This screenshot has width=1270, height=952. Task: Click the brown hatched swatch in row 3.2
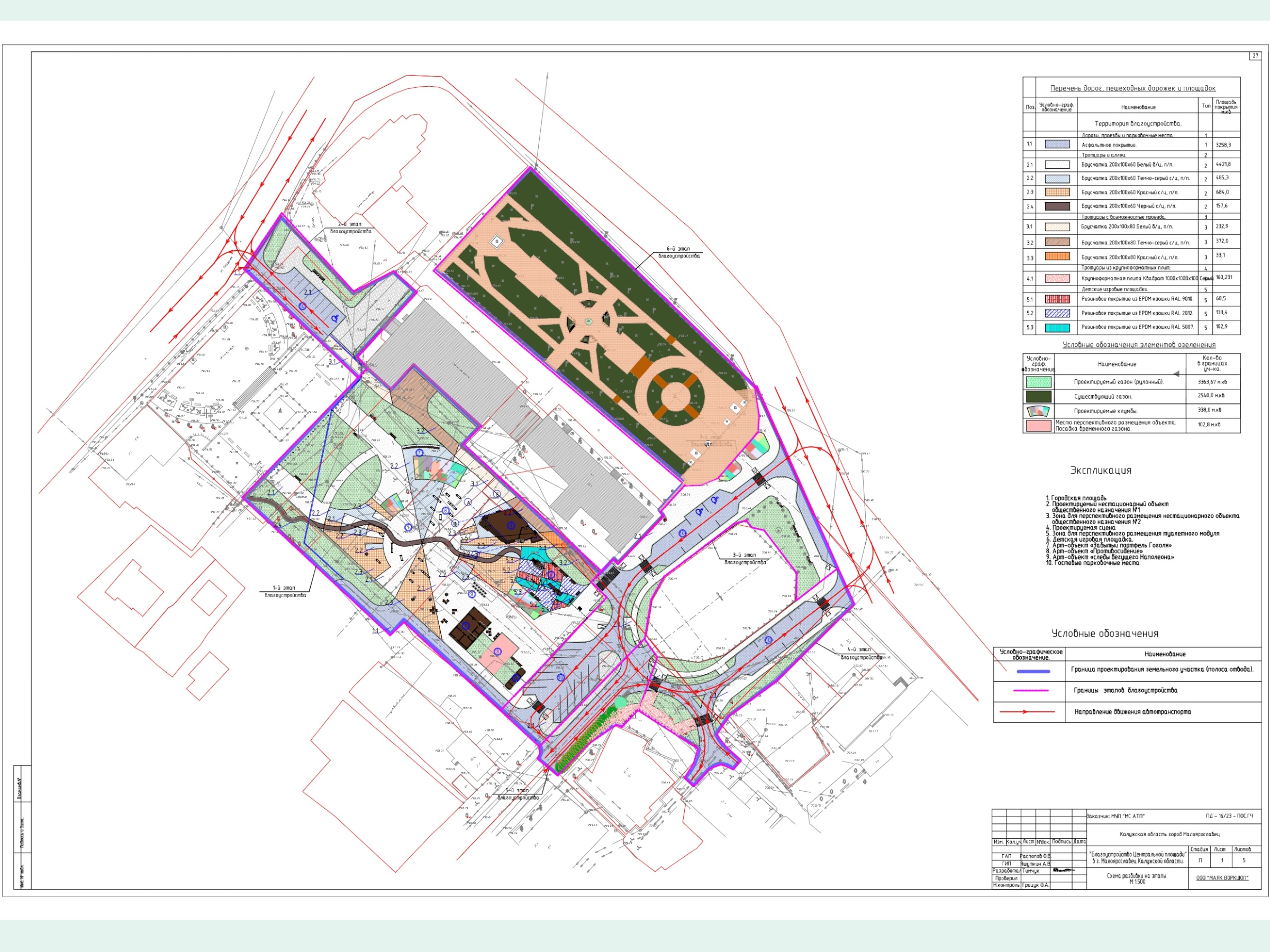tap(1057, 242)
